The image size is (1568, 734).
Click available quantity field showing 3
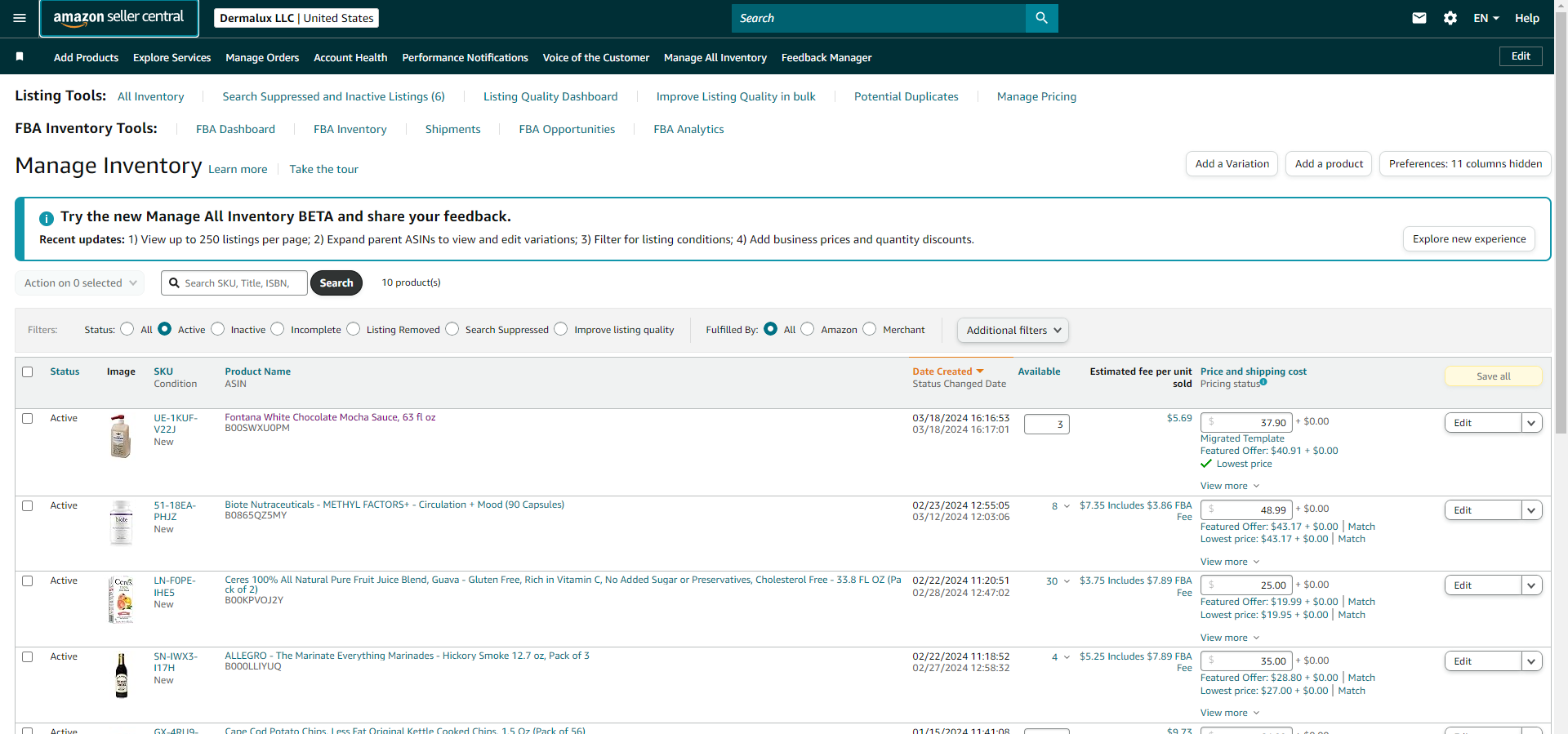click(x=1046, y=425)
